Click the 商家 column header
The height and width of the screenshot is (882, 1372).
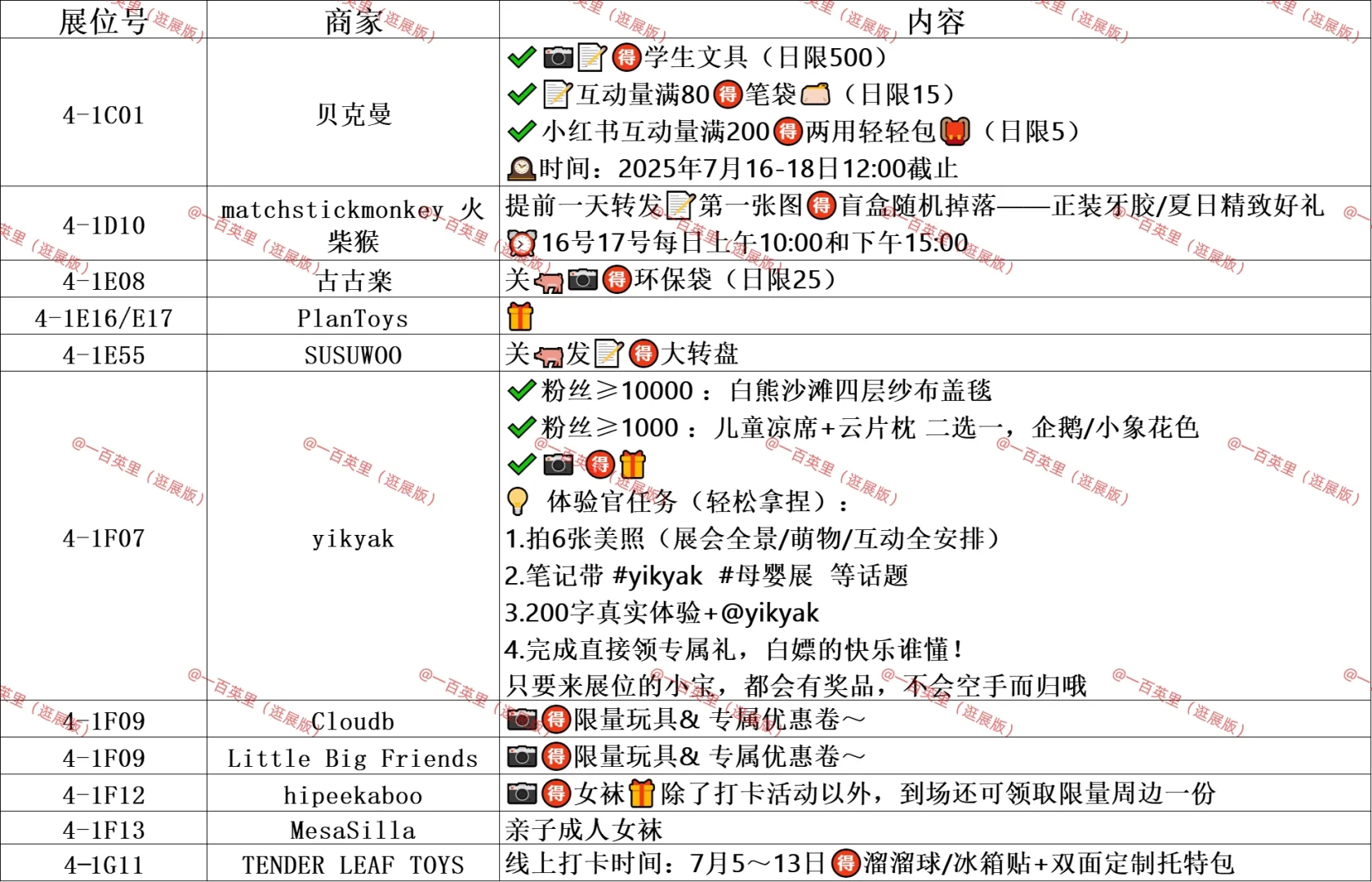point(353,20)
